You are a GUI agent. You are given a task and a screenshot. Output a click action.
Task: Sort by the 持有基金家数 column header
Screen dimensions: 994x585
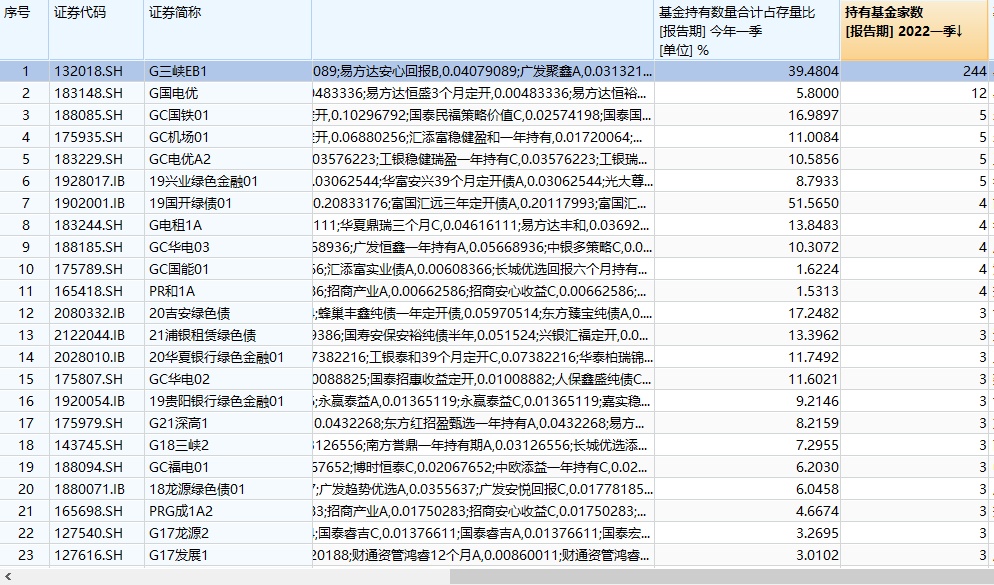(x=915, y=30)
